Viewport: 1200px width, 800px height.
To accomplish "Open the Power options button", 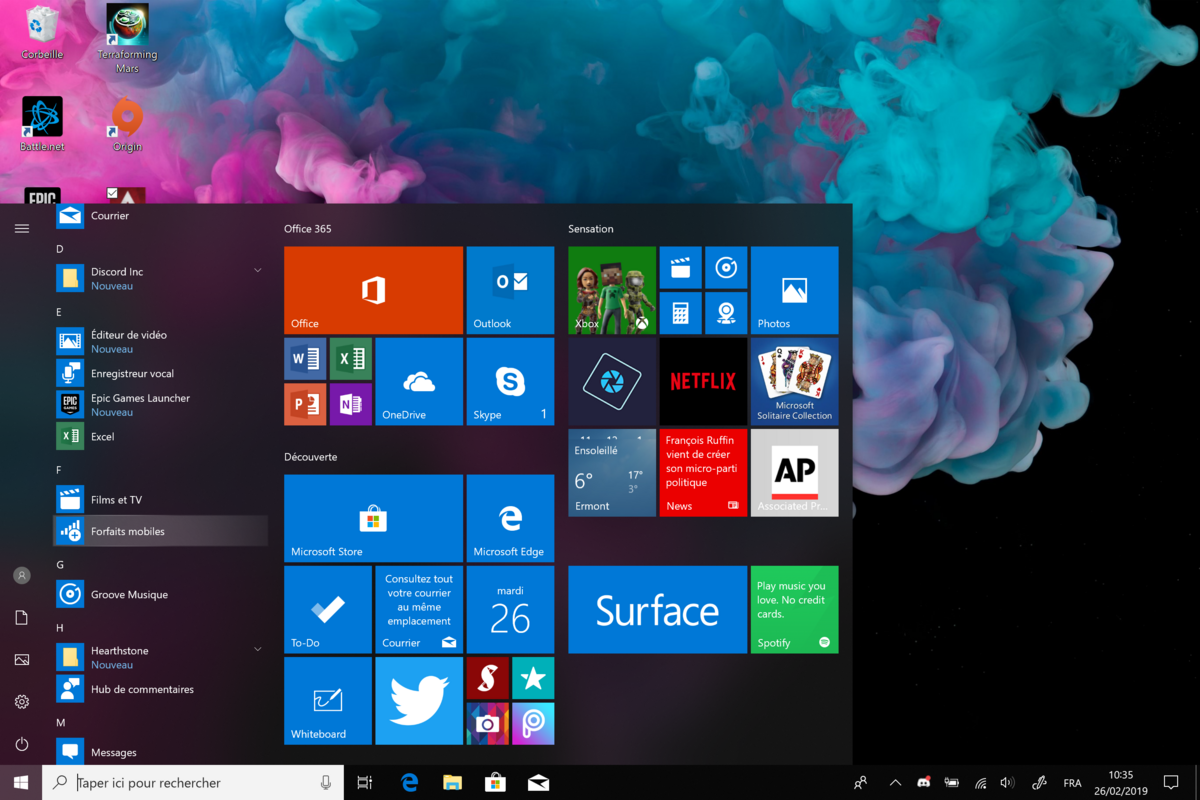I will (22, 744).
